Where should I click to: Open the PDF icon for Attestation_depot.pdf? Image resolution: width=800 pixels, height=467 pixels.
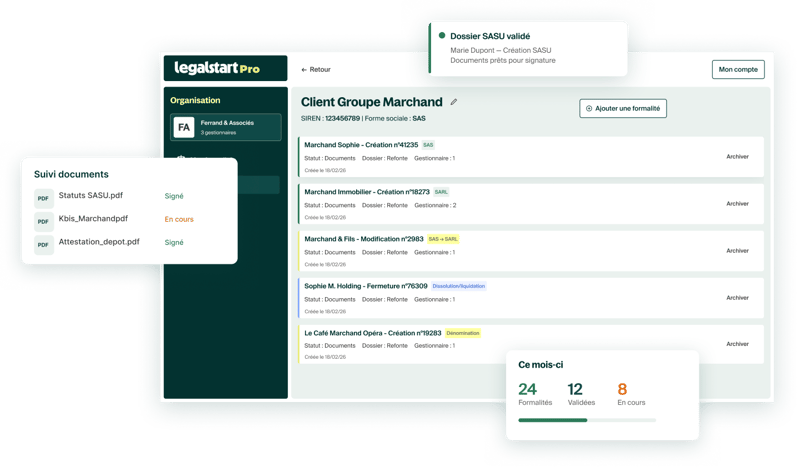click(x=43, y=245)
